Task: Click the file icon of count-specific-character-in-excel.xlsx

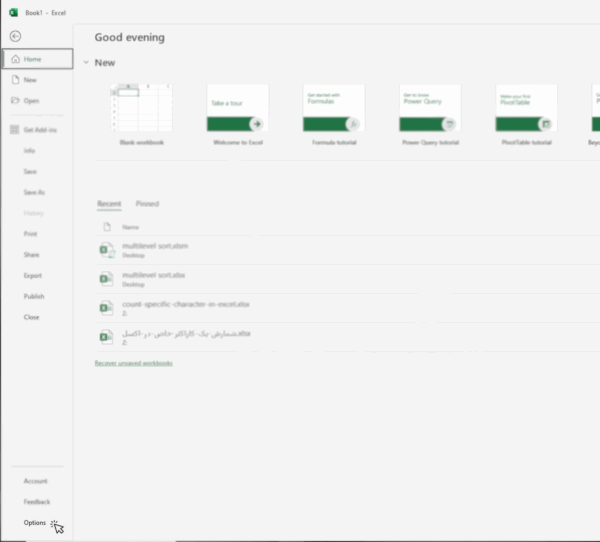Action: click(106, 308)
